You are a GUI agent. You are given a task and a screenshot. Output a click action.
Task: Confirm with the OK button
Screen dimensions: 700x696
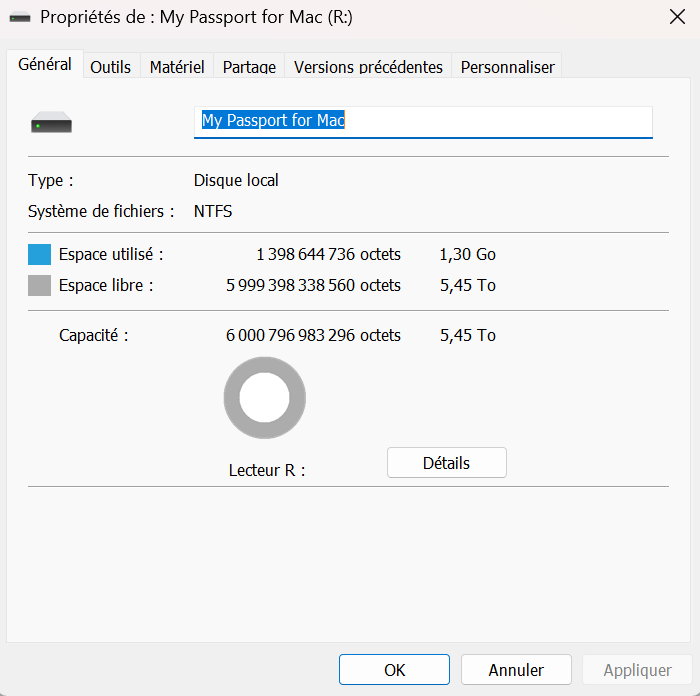pos(394,670)
